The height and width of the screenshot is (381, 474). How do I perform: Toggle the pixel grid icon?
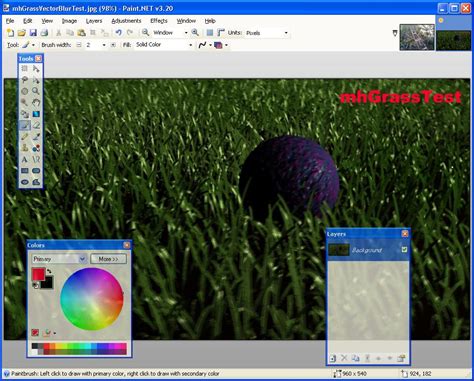[210, 33]
